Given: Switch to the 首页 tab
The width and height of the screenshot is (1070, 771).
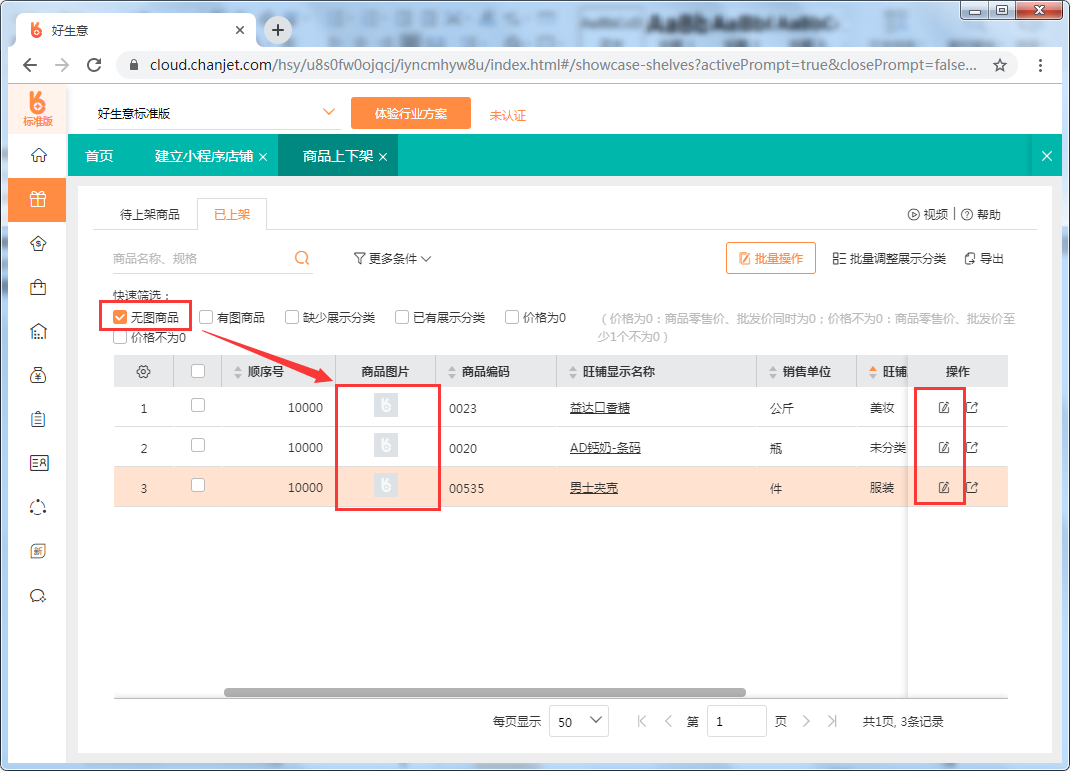Looking at the screenshot, I should click(x=99, y=156).
